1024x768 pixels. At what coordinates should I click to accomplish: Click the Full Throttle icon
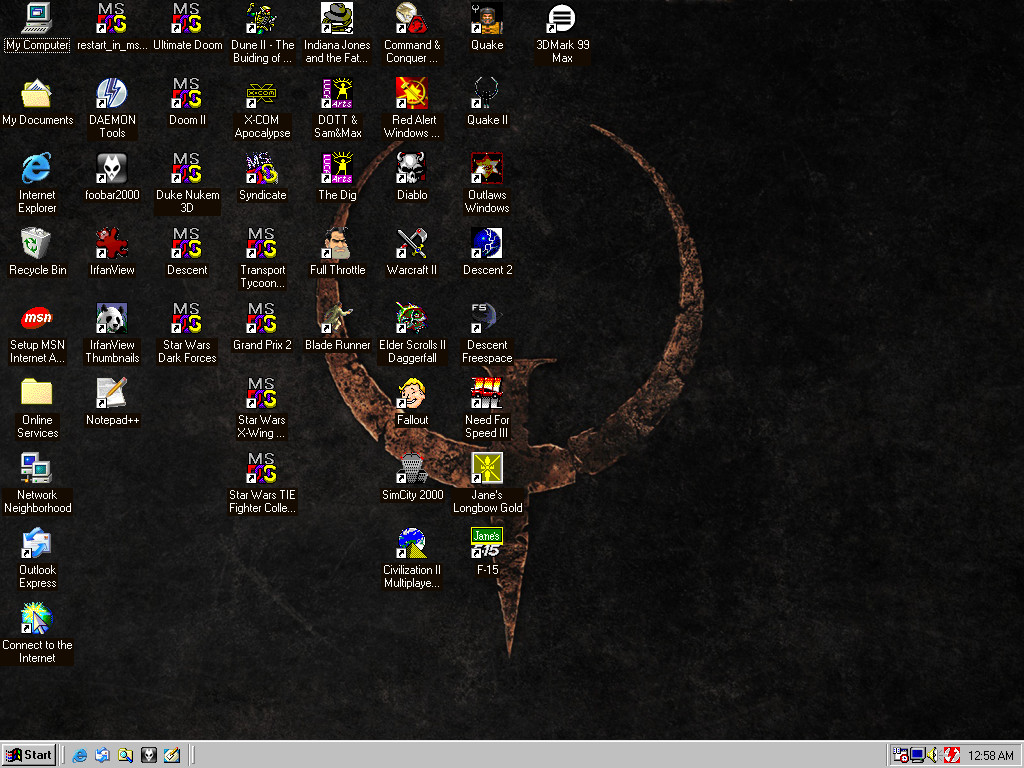[337, 244]
